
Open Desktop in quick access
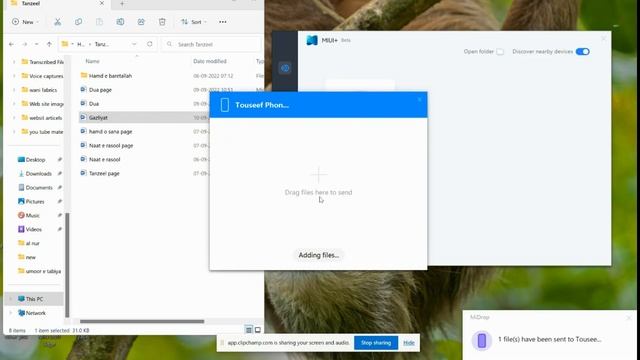(31, 160)
